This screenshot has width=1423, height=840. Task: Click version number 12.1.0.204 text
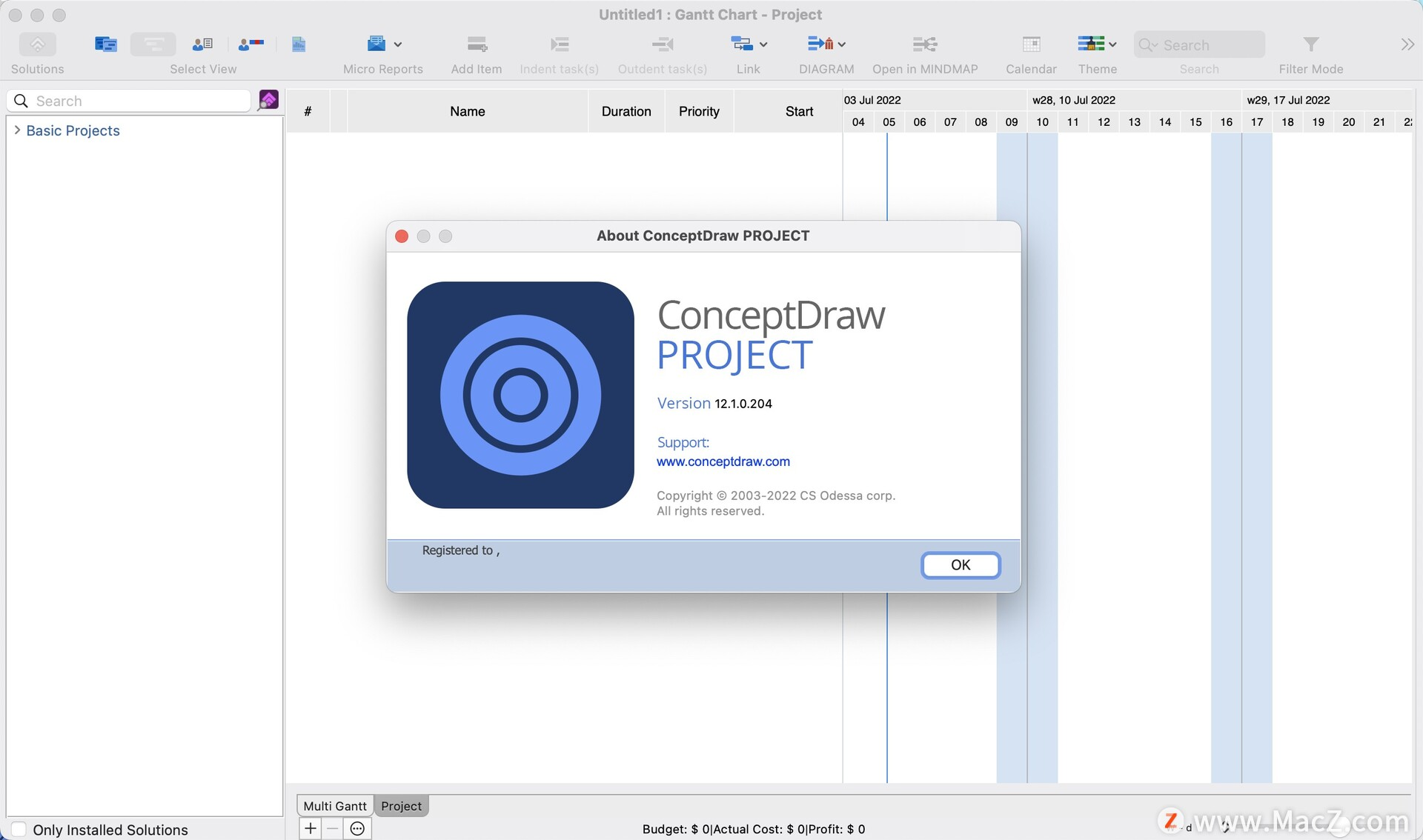[x=743, y=404]
